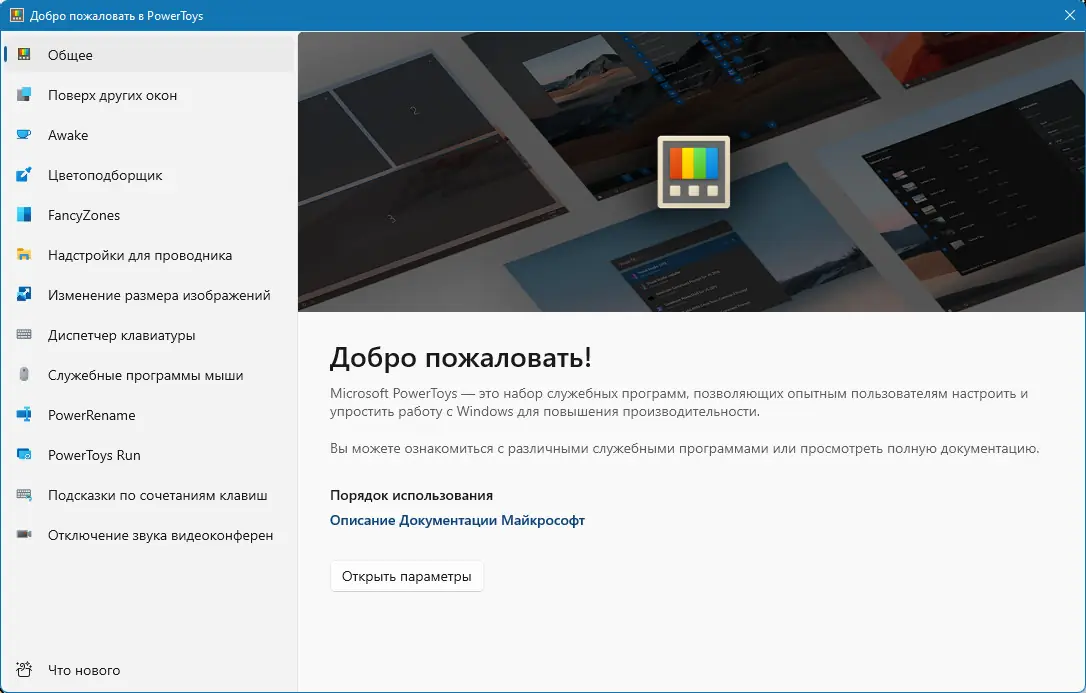This screenshot has height=693, width=1086.
Task: Click the Цветоподборщик eyedropper icon
Action: tap(24, 175)
